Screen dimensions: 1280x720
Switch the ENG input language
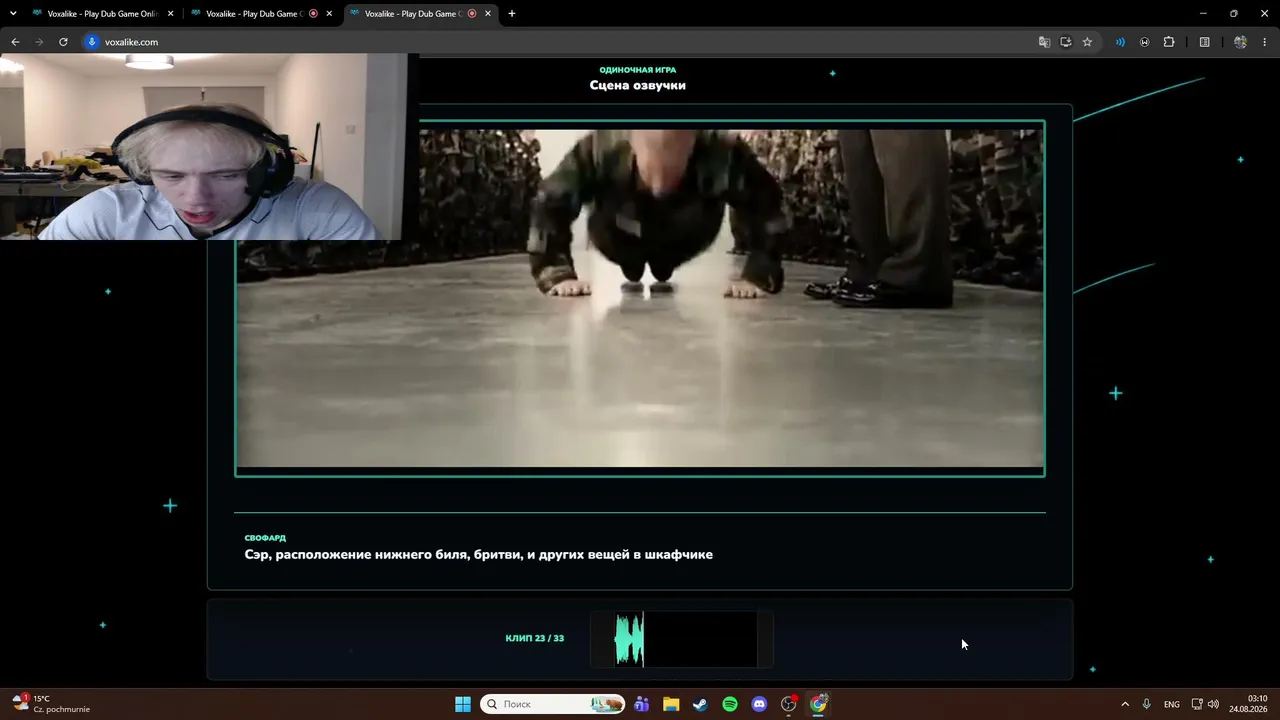[1172, 704]
